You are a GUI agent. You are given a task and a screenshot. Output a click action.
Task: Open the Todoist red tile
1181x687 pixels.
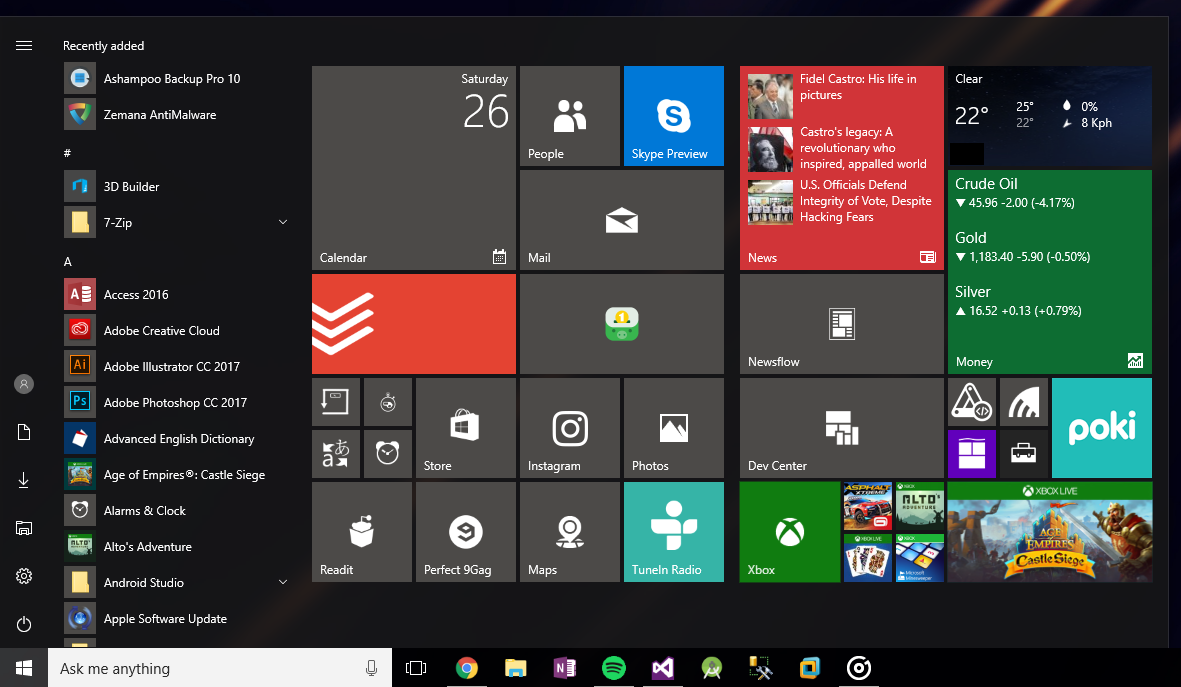[x=414, y=324]
